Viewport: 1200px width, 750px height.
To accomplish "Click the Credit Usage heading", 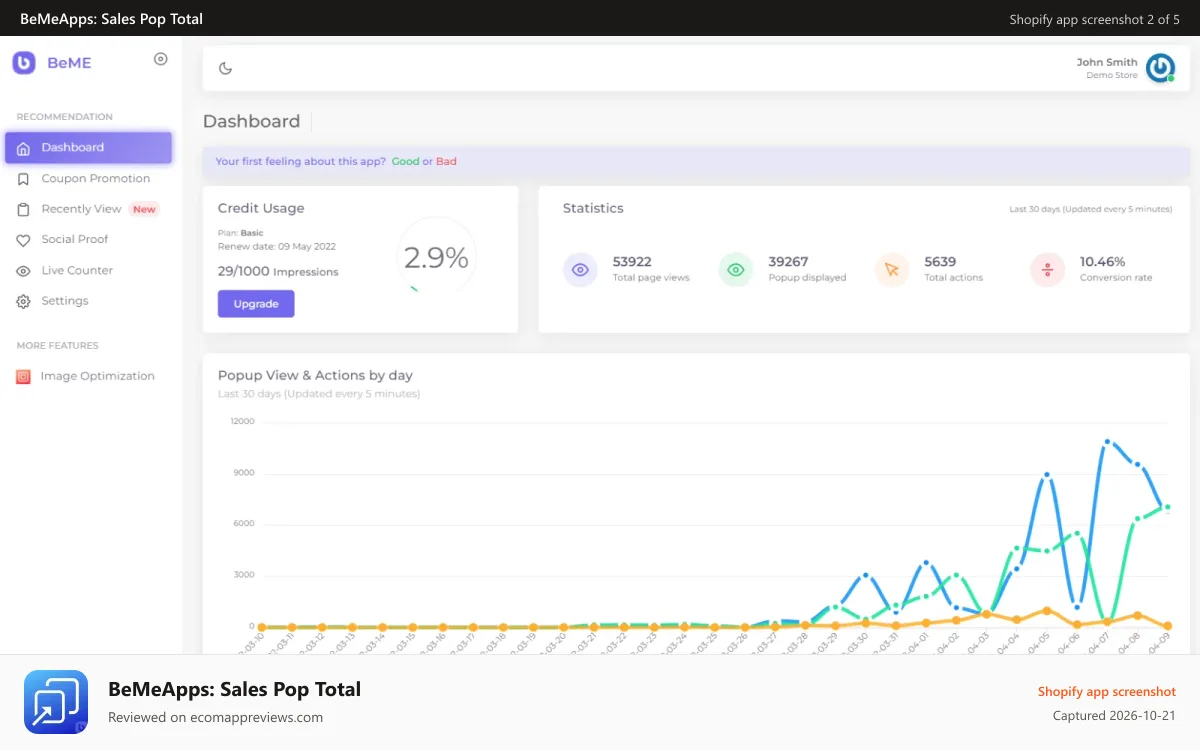I will 261,209.
